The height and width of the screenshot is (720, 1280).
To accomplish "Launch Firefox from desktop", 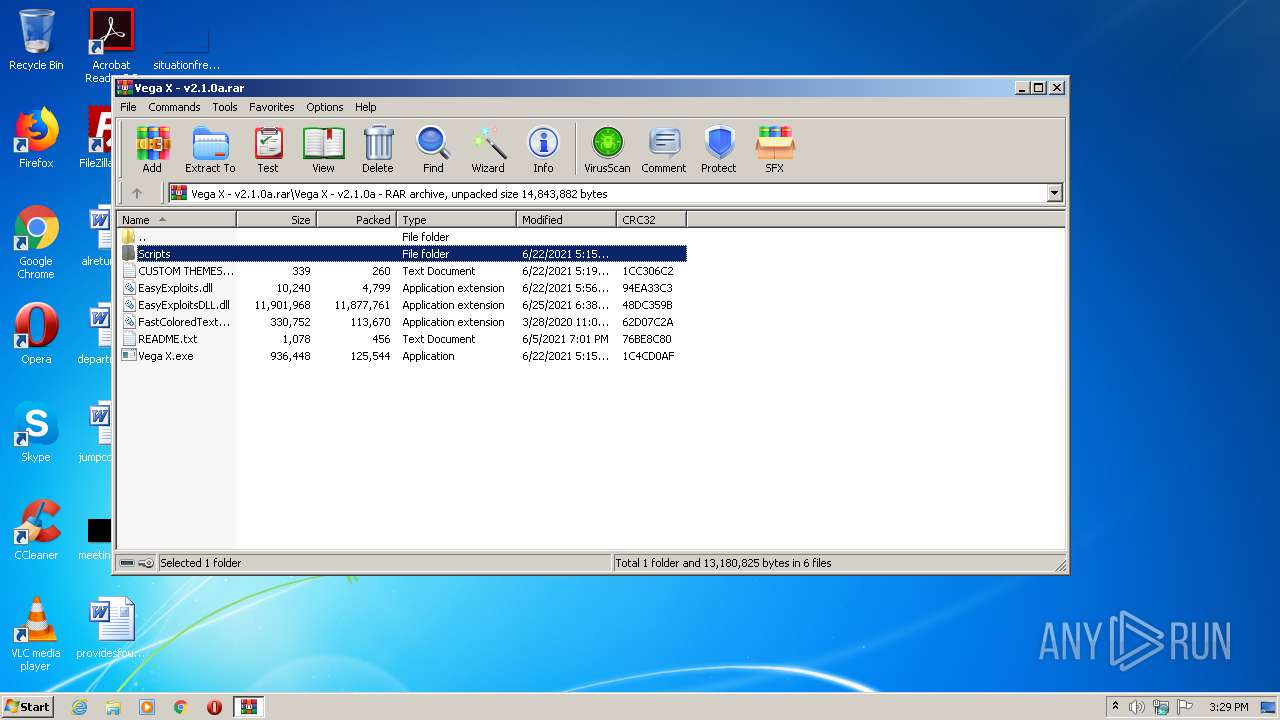I will point(36,138).
